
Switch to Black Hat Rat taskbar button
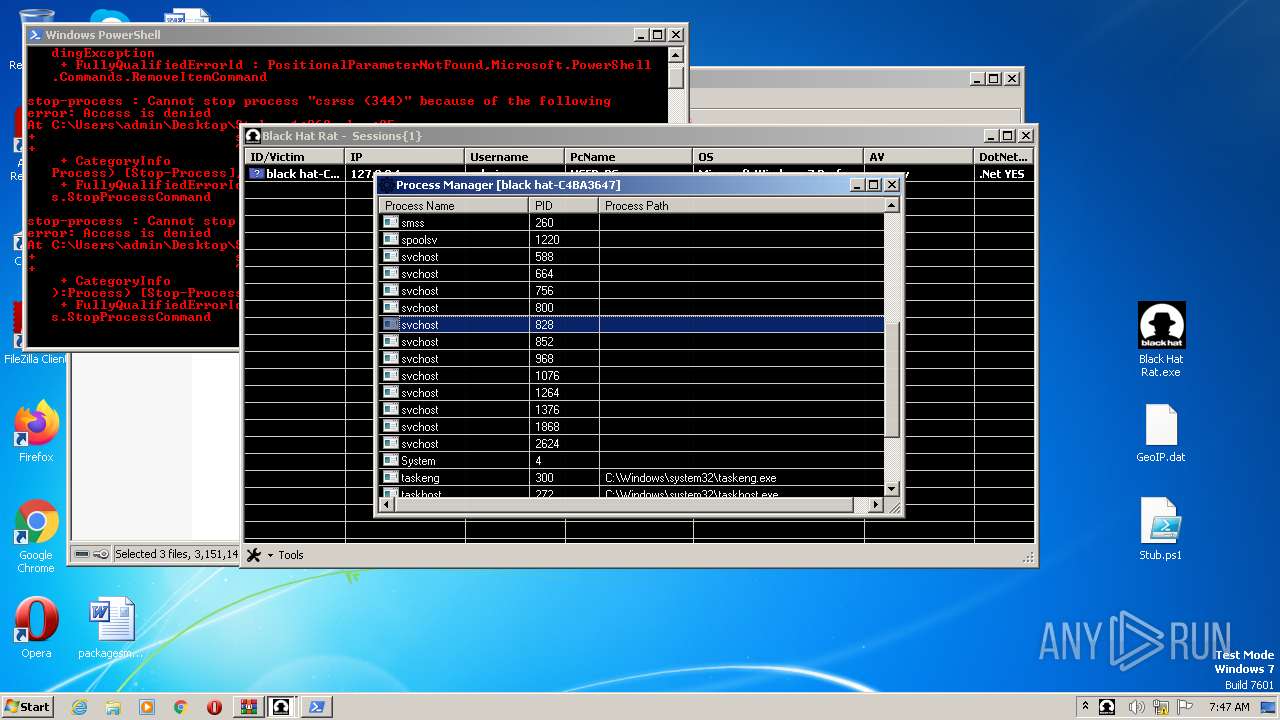click(x=282, y=707)
